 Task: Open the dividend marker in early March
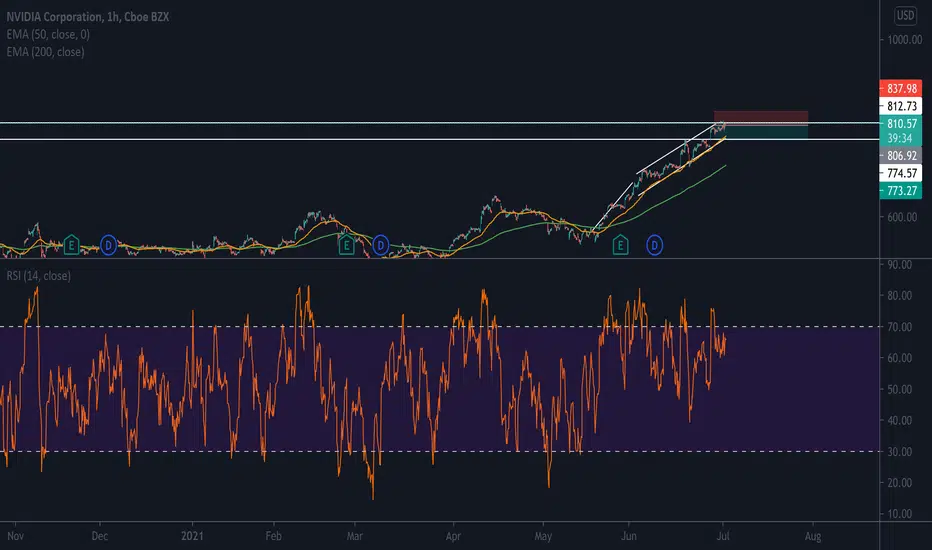[x=380, y=244]
